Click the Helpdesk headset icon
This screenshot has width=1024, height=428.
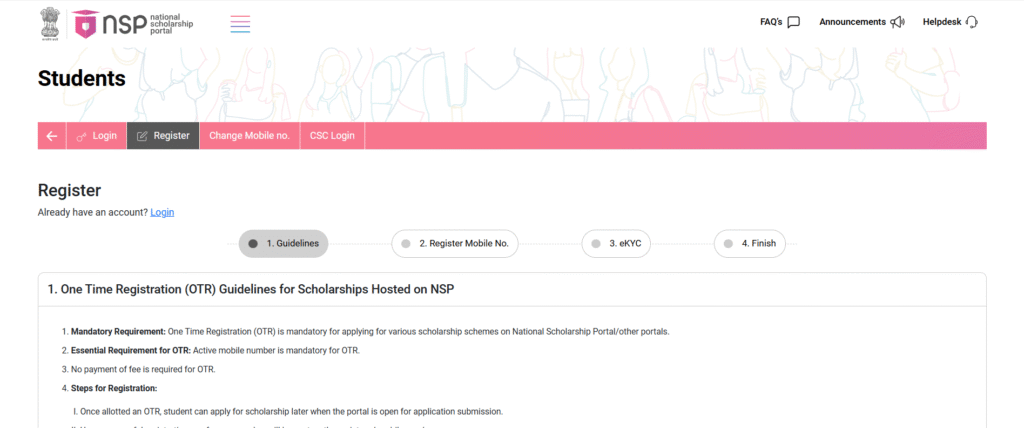click(972, 22)
